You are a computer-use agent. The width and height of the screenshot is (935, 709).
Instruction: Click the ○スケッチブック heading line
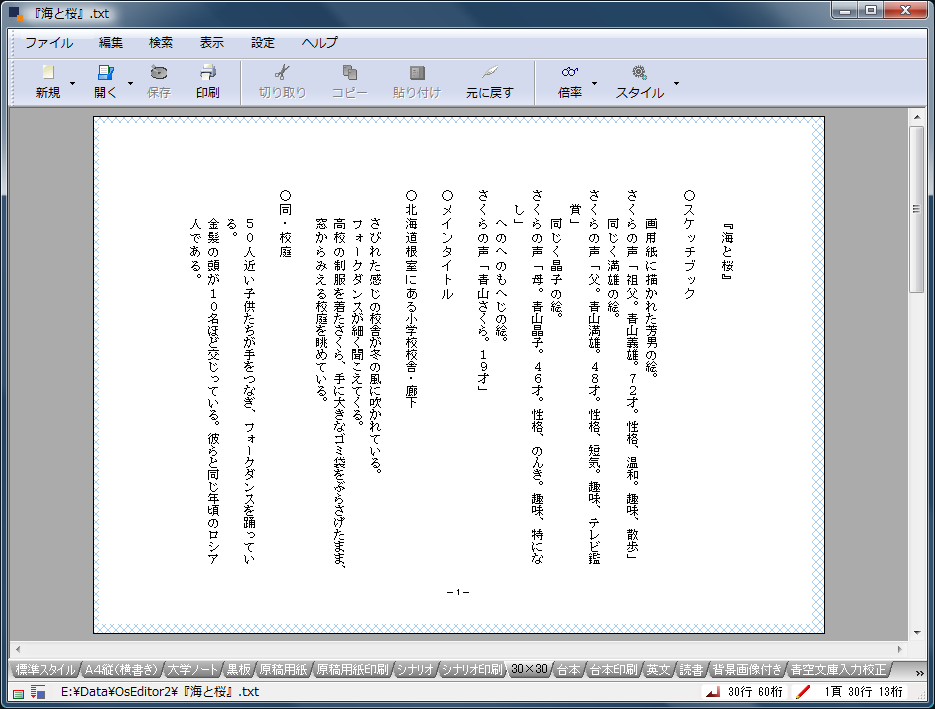pyautogui.click(x=689, y=244)
